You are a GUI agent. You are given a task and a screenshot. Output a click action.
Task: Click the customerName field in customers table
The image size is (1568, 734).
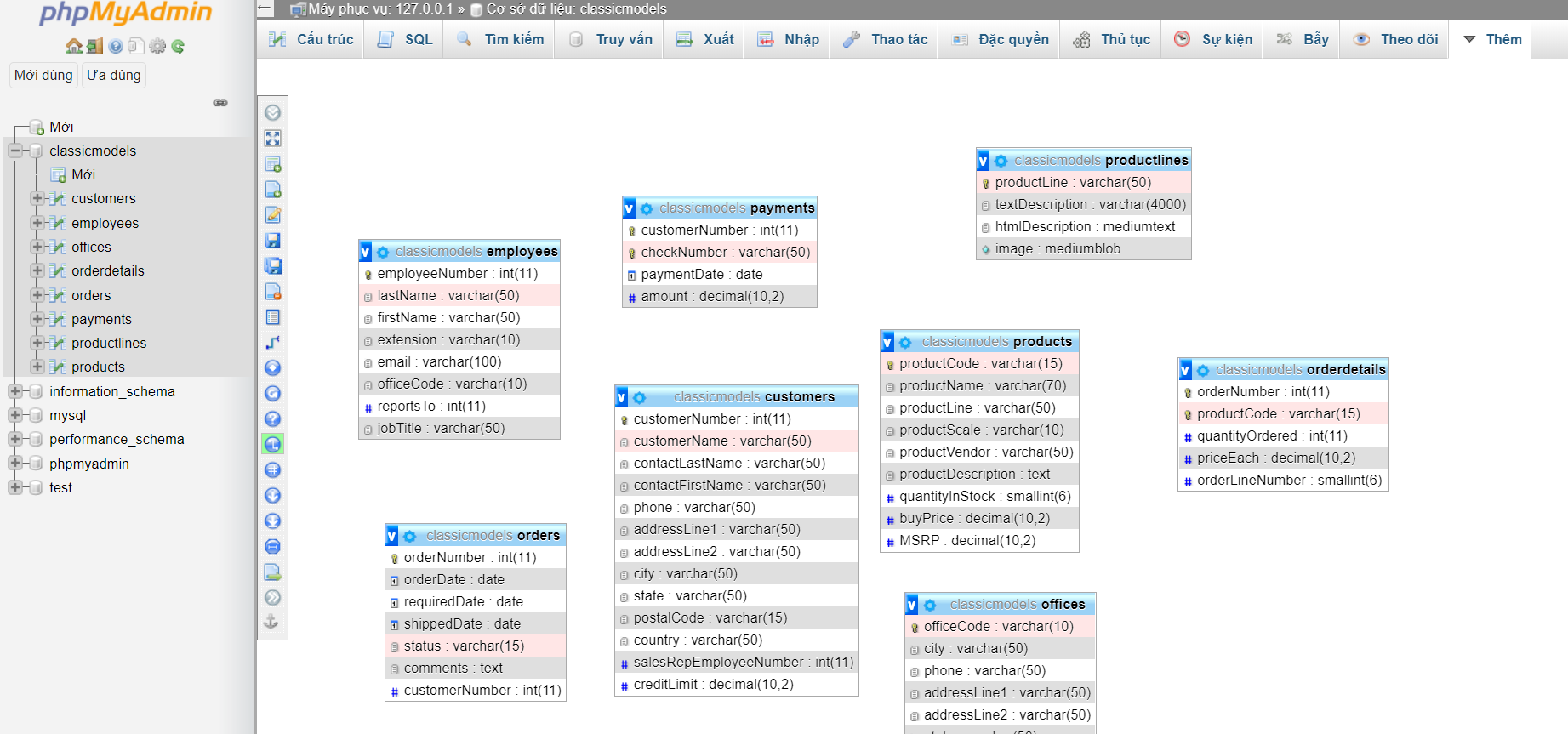(x=721, y=441)
